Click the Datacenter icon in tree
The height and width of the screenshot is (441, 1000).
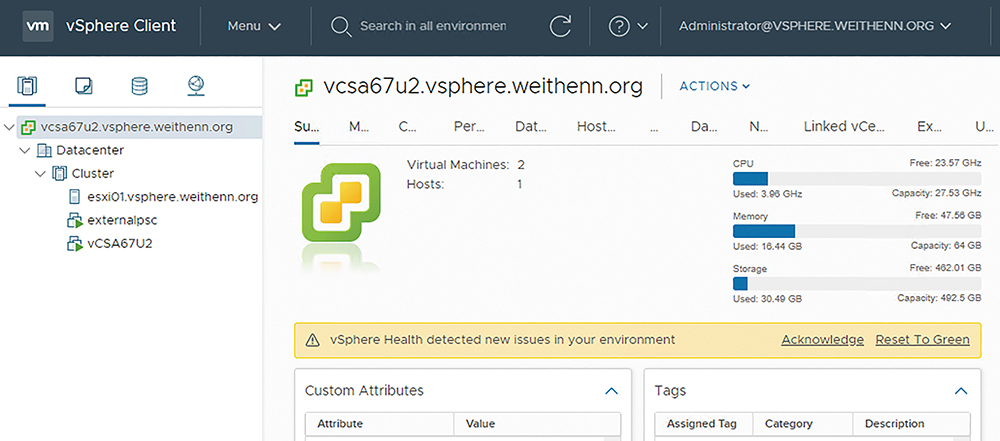[45, 151]
